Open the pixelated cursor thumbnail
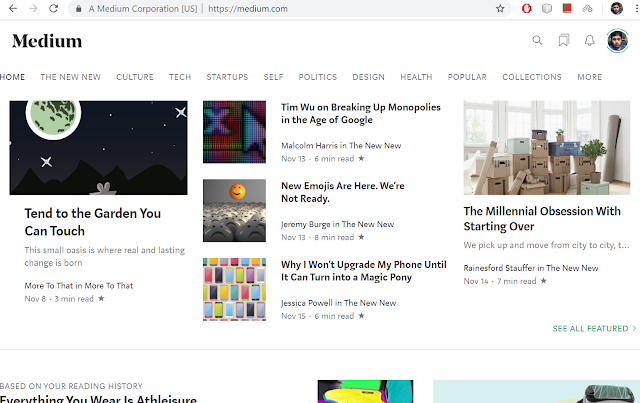Screen dimensions: 640x403 (234, 132)
